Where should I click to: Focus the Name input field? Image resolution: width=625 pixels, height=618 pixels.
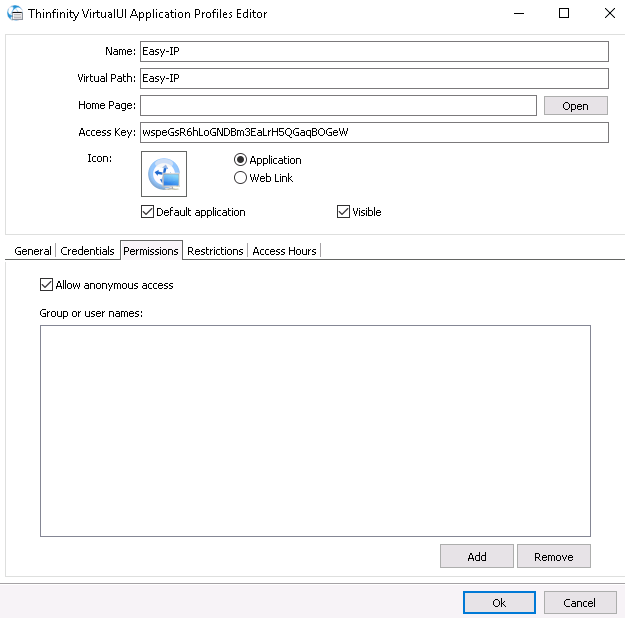click(x=374, y=51)
